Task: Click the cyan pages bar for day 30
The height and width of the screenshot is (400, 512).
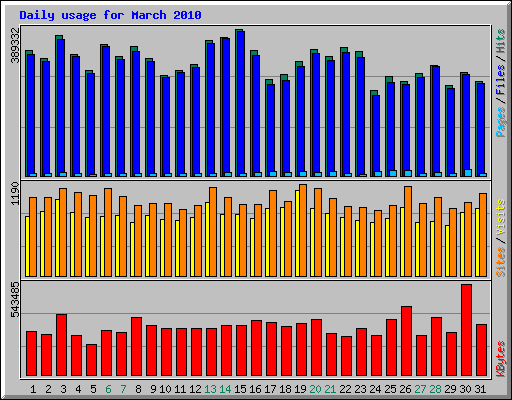Action: [x=468, y=173]
